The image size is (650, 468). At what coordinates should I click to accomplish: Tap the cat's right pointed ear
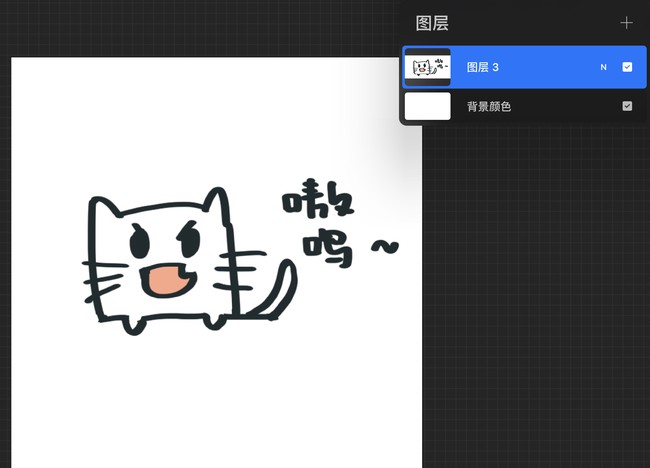pyautogui.click(x=212, y=205)
